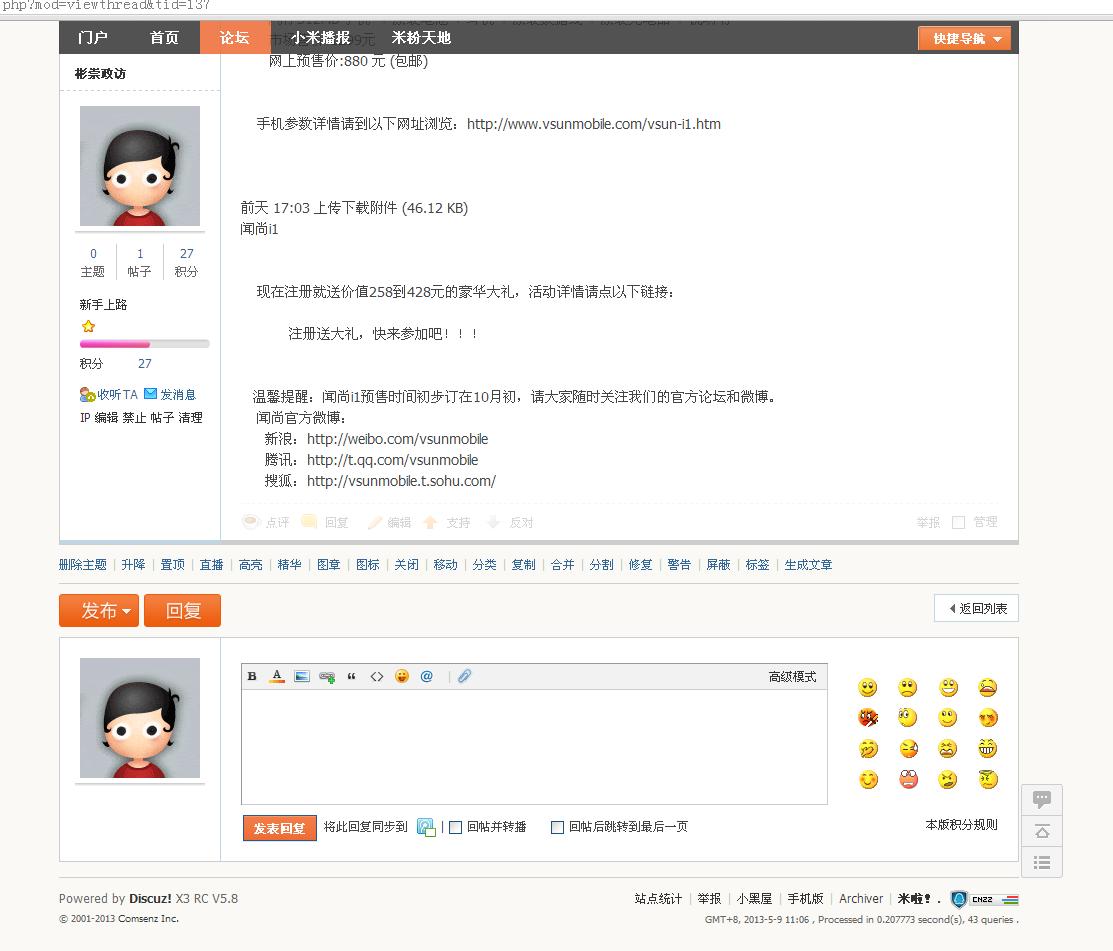Choose 置顶 to pin the thread
Viewport: 1113px width, 951px height.
pos(172,565)
